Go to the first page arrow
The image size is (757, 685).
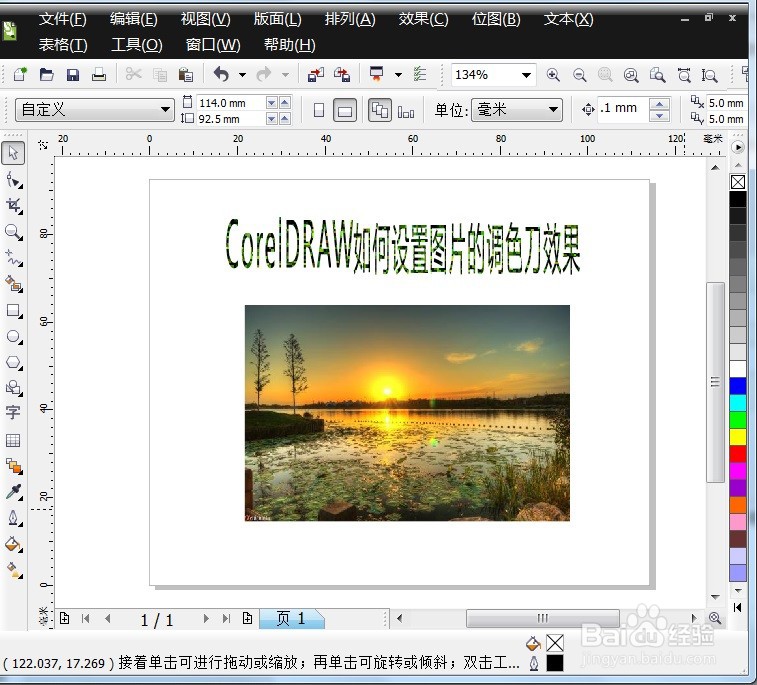click(85, 619)
